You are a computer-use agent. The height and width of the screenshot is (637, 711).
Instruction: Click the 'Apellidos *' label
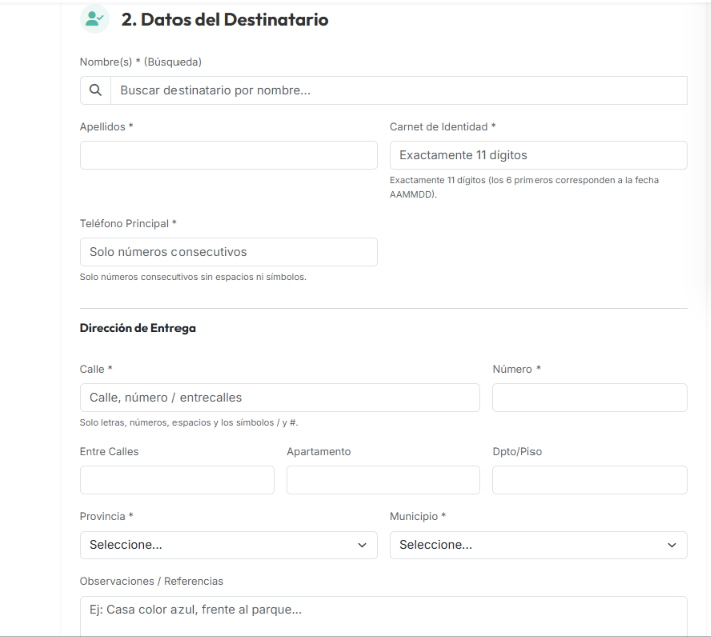107,127
